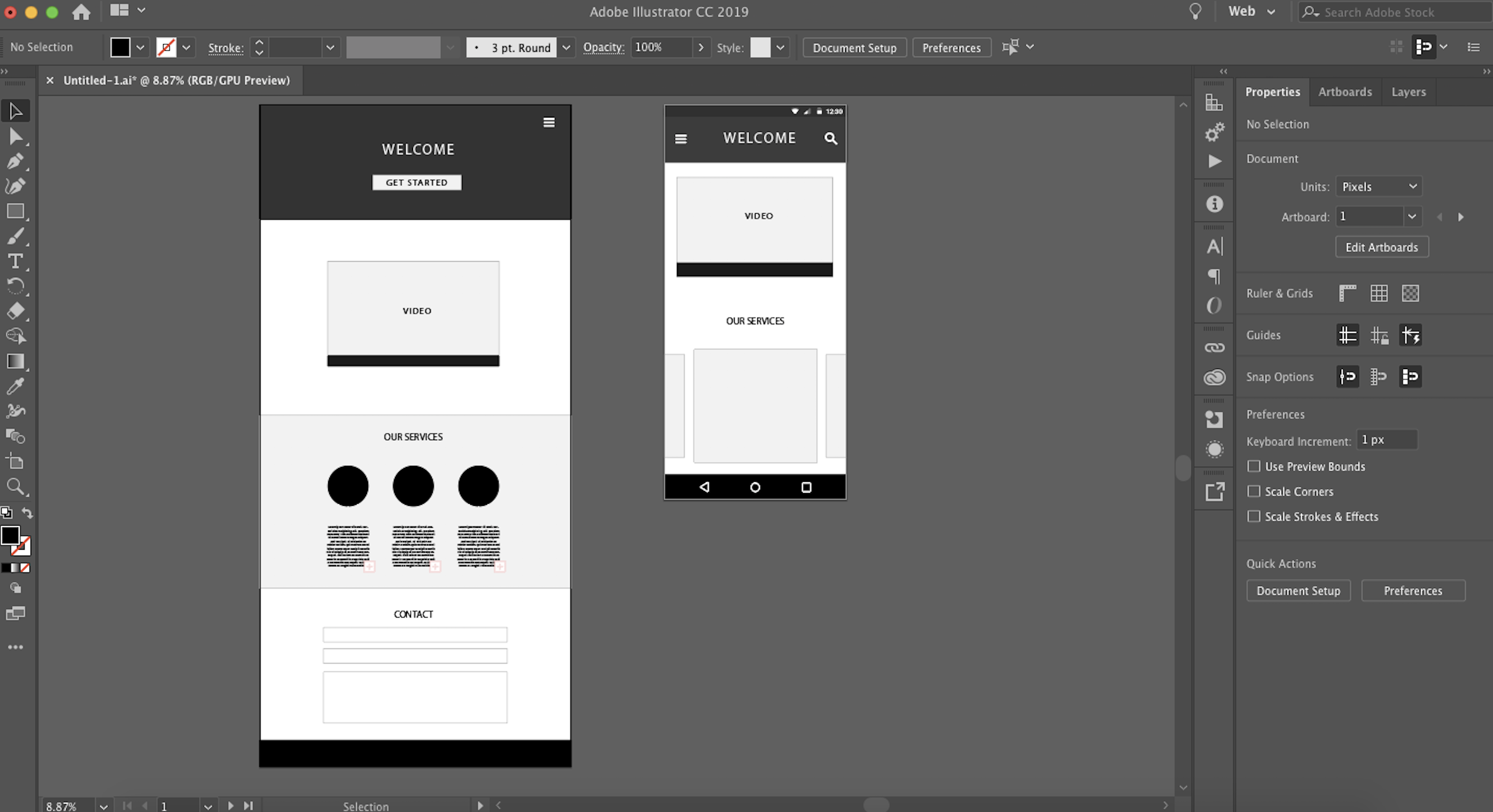Viewport: 1493px width, 812px height.
Task: Enable Use Preview Bounds checkbox
Action: pos(1254,466)
